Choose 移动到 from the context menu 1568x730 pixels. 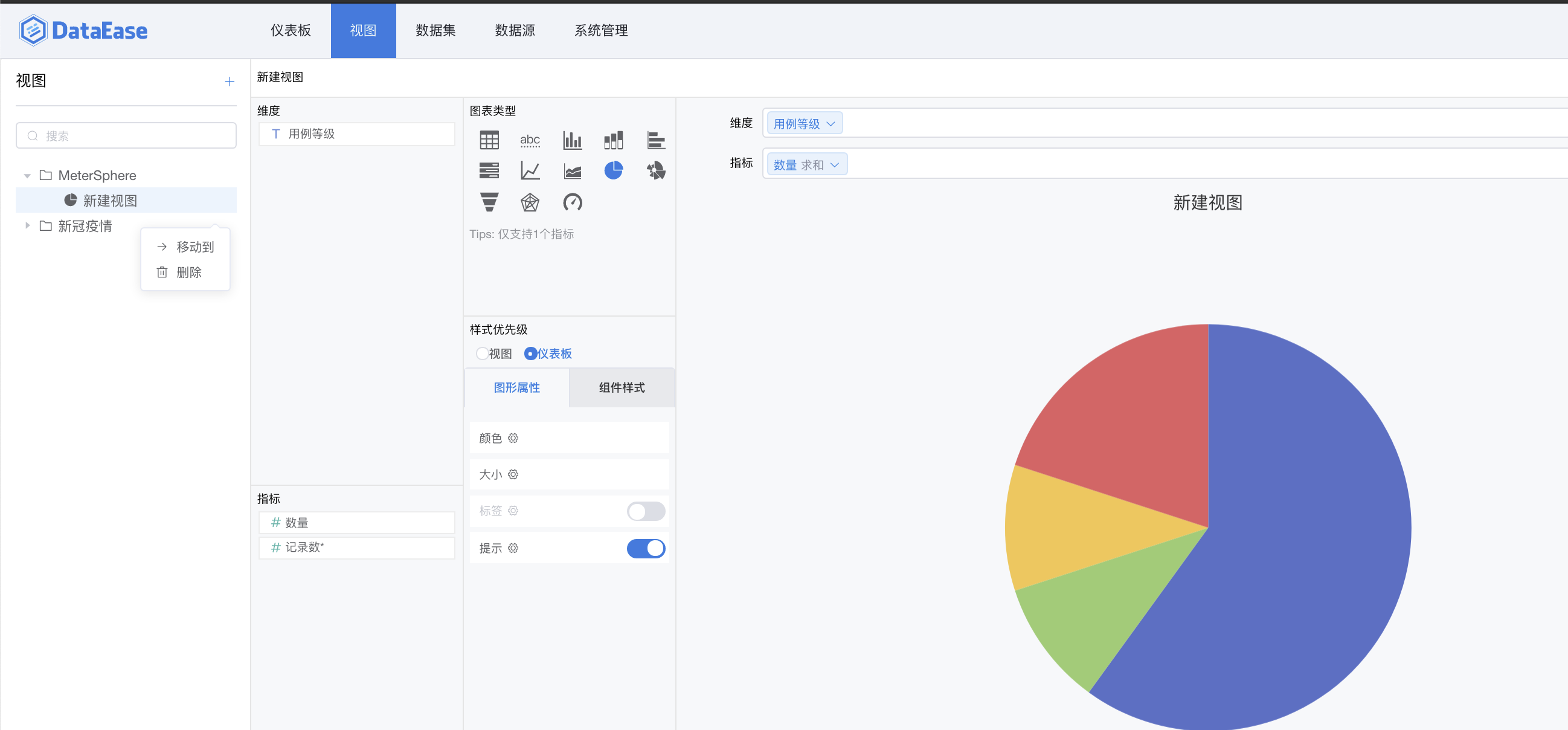(185, 247)
